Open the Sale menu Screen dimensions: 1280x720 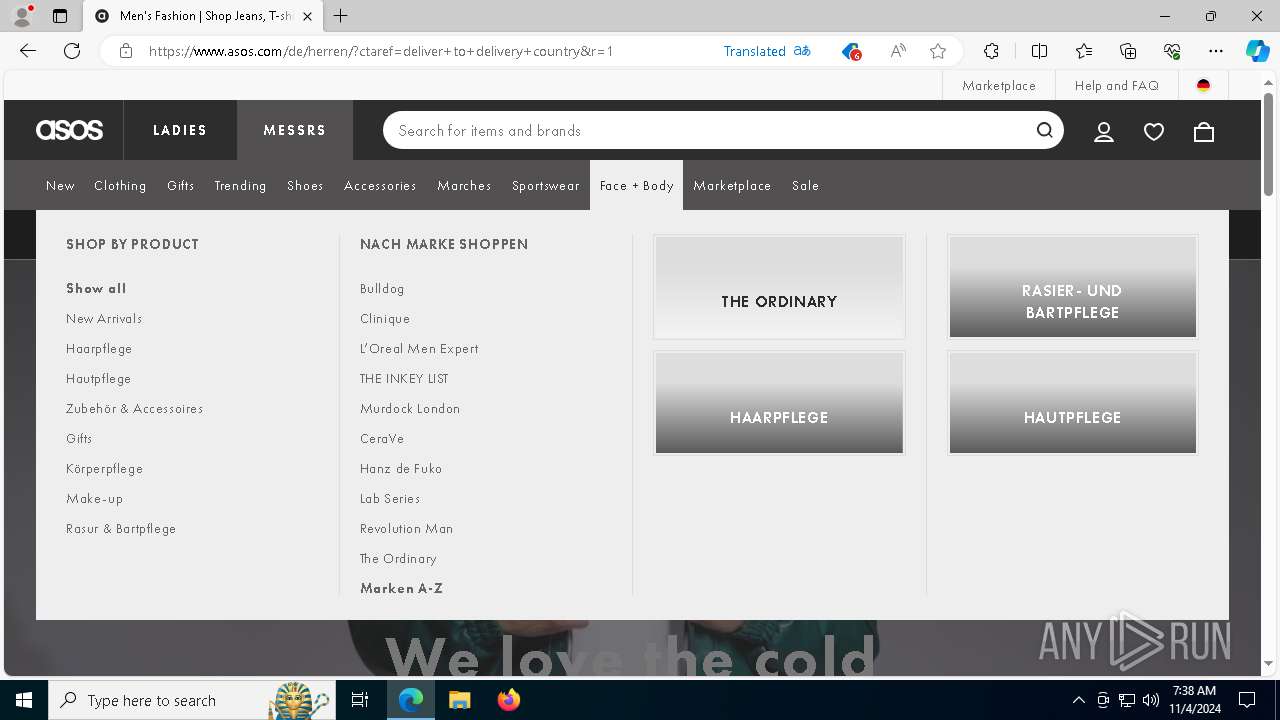pyautogui.click(x=805, y=185)
